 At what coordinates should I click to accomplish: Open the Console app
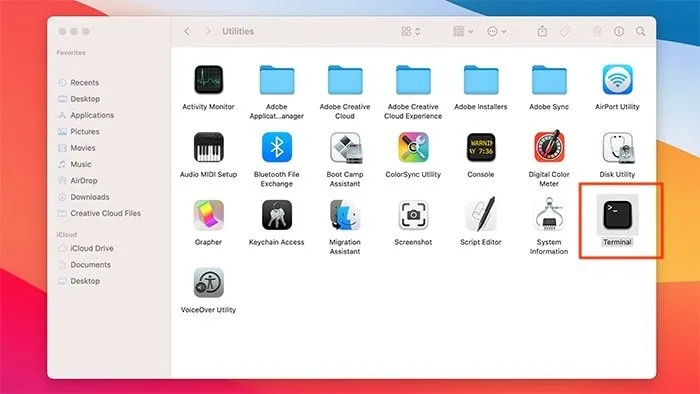coord(481,147)
